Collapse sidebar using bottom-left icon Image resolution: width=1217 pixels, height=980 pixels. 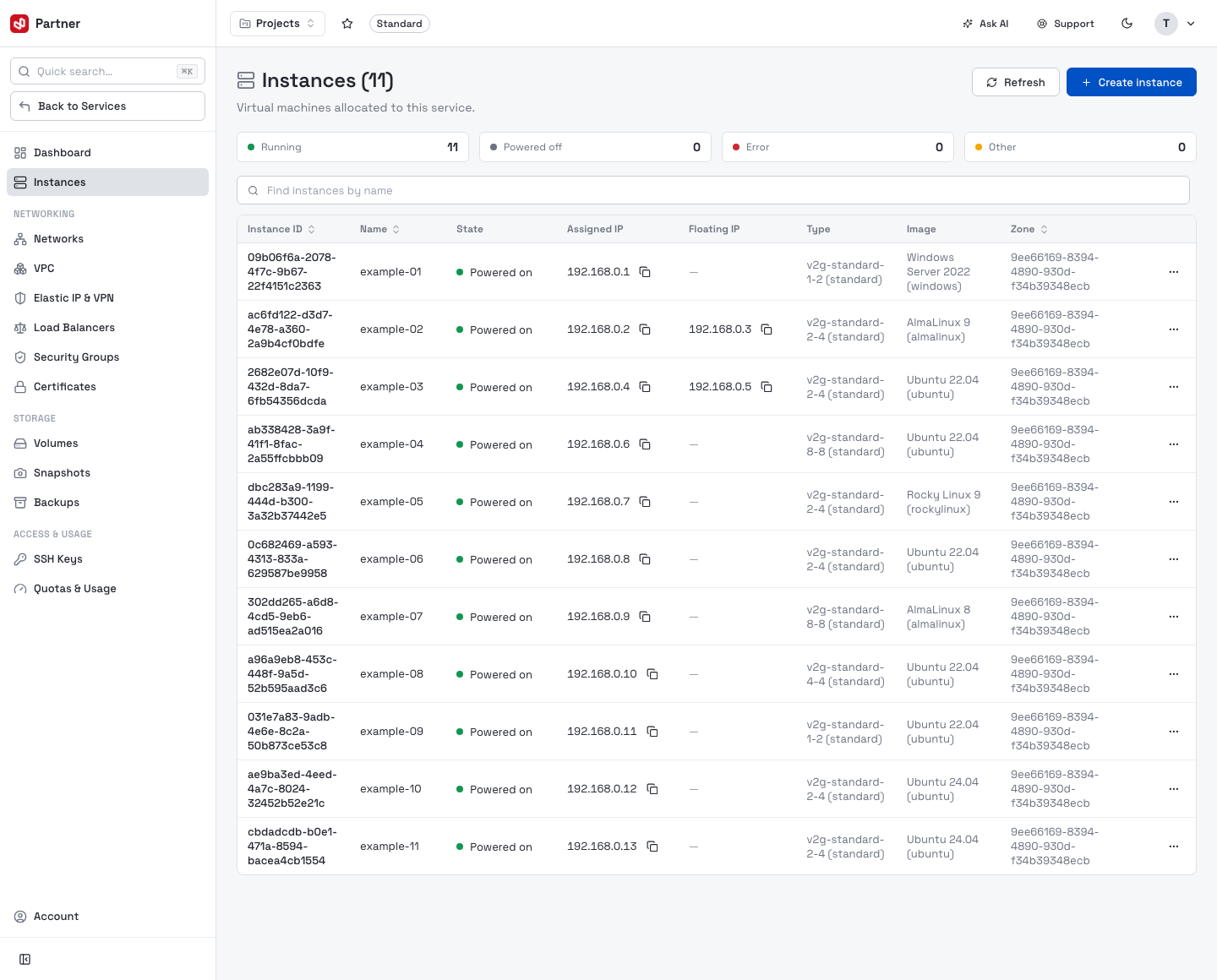click(25, 959)
